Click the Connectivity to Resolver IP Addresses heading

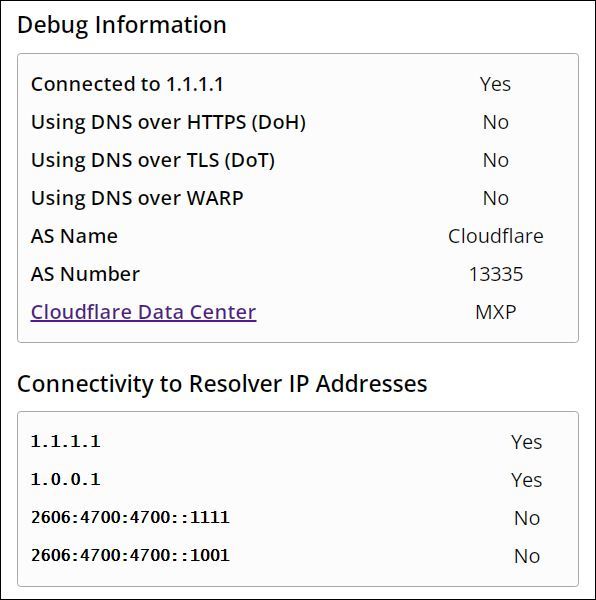coord(222,384)
